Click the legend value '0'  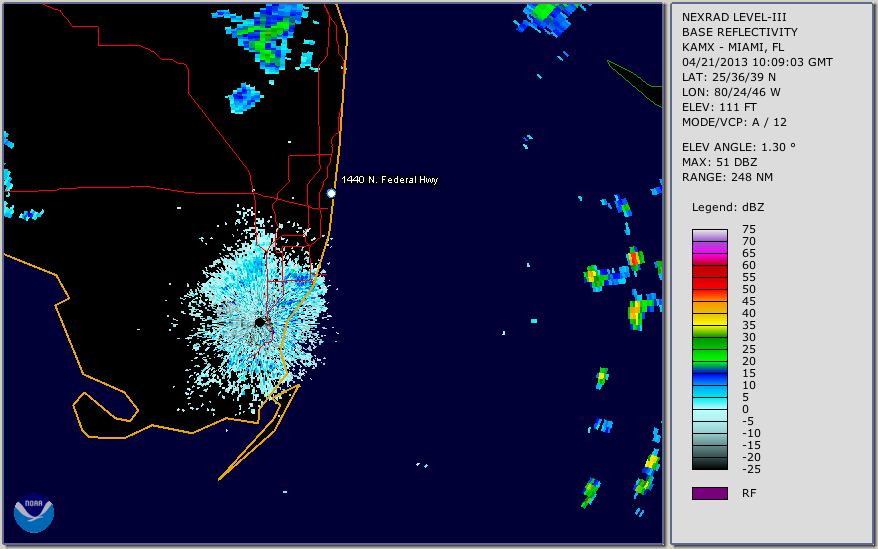[745, 410]
